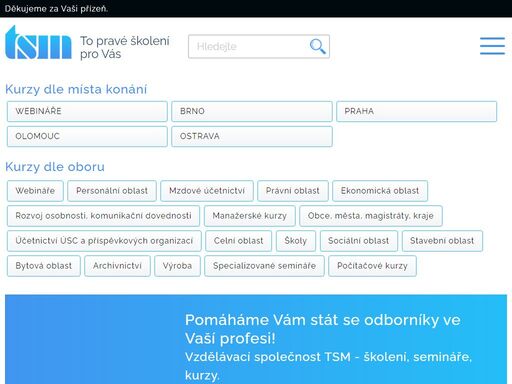Viewport: 512px width, 384px height.
Task: Click the 'Kurzy dle místa konání' heading
Action: click(76, 89)
